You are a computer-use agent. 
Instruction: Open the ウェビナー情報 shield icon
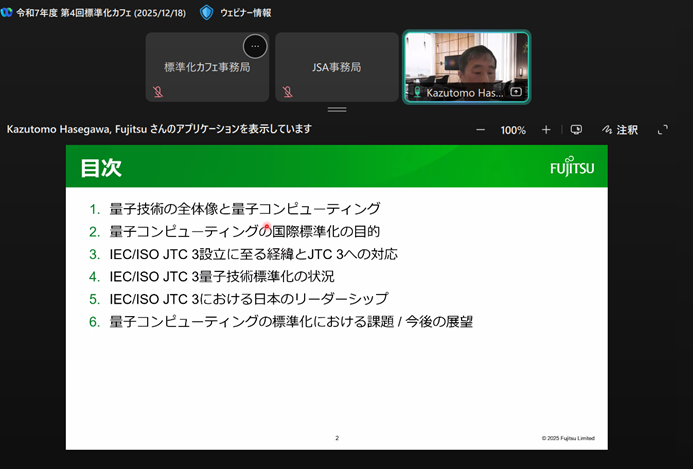click(206, 12)
